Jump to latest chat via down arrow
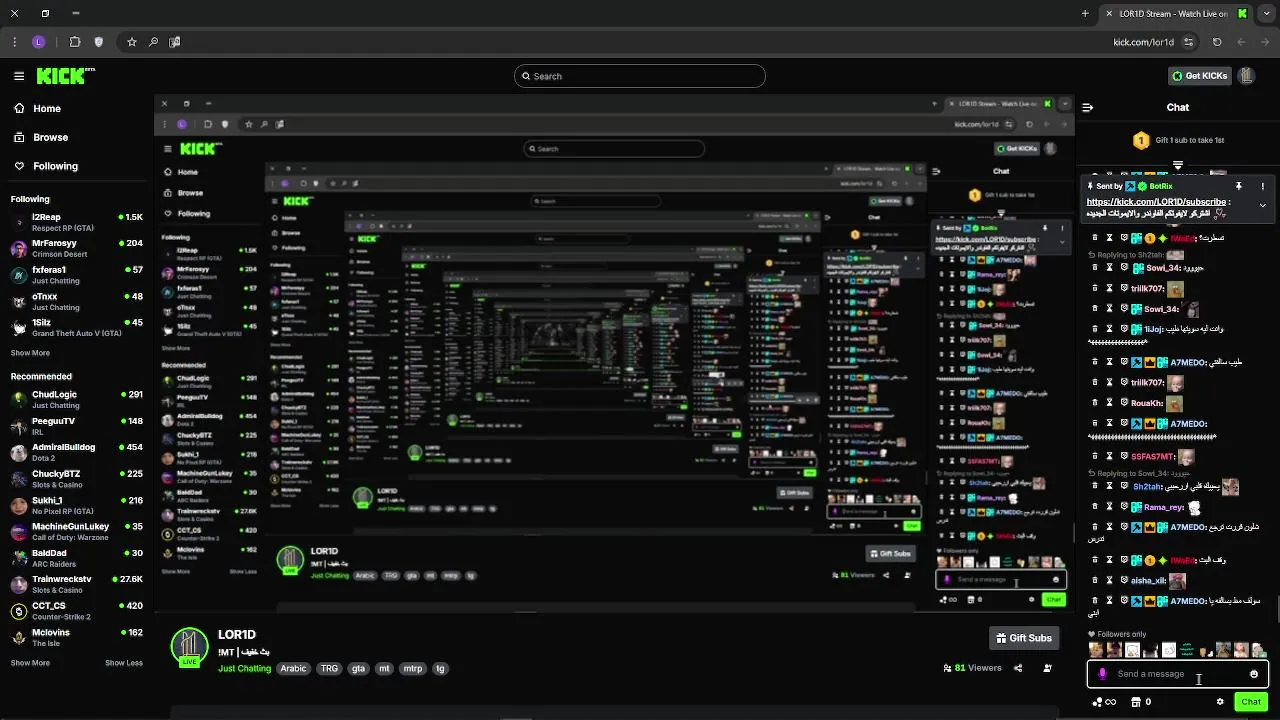This screenshot has width=1280, height=720. [1178, 165]
